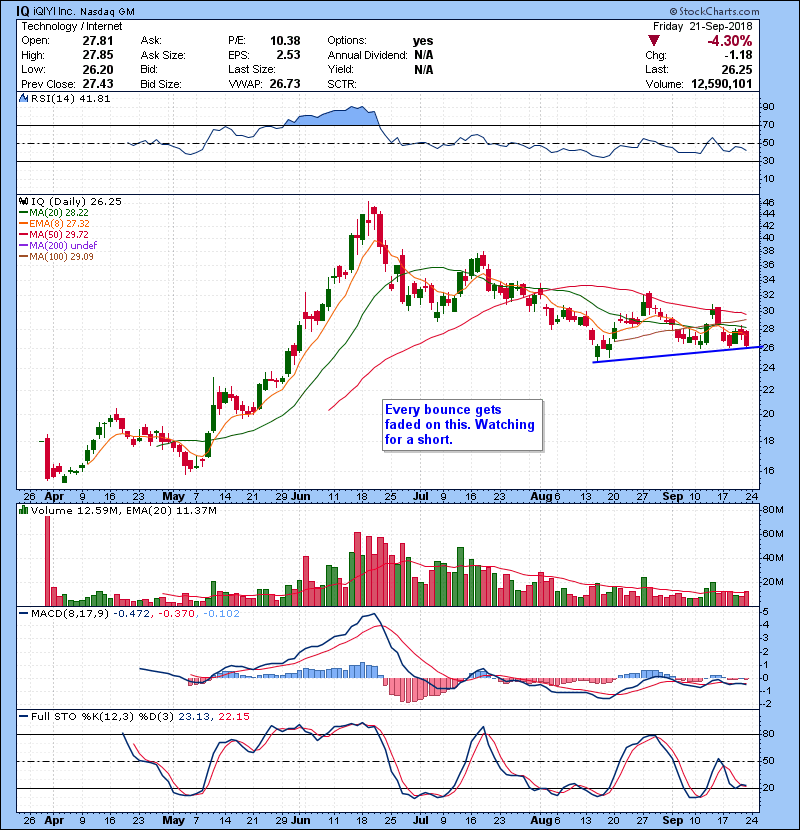
Task: Click the P/E value 10.38
Action: click(x=285, y=41)
